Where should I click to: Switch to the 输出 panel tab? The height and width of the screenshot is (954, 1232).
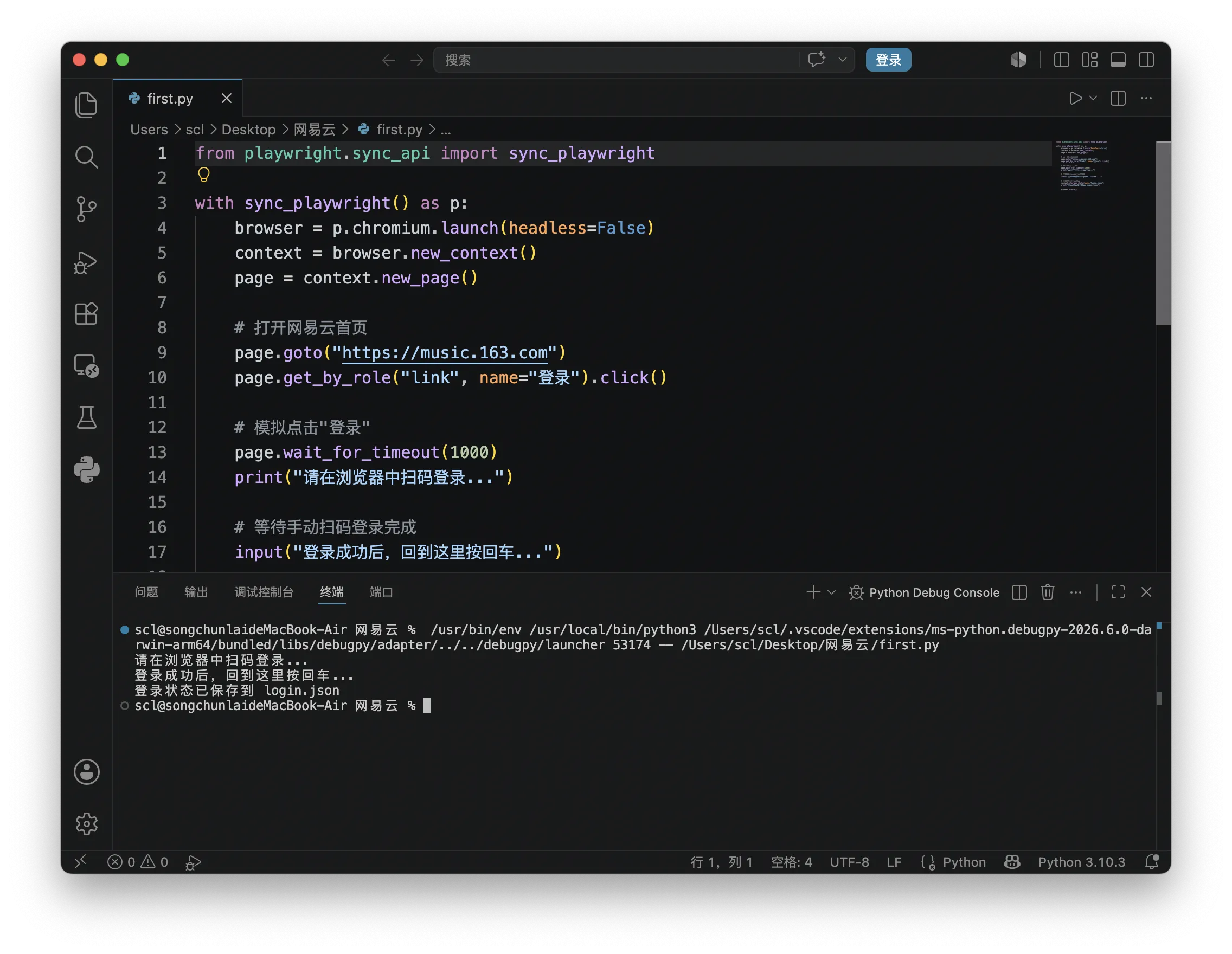[x=196, y=592]
